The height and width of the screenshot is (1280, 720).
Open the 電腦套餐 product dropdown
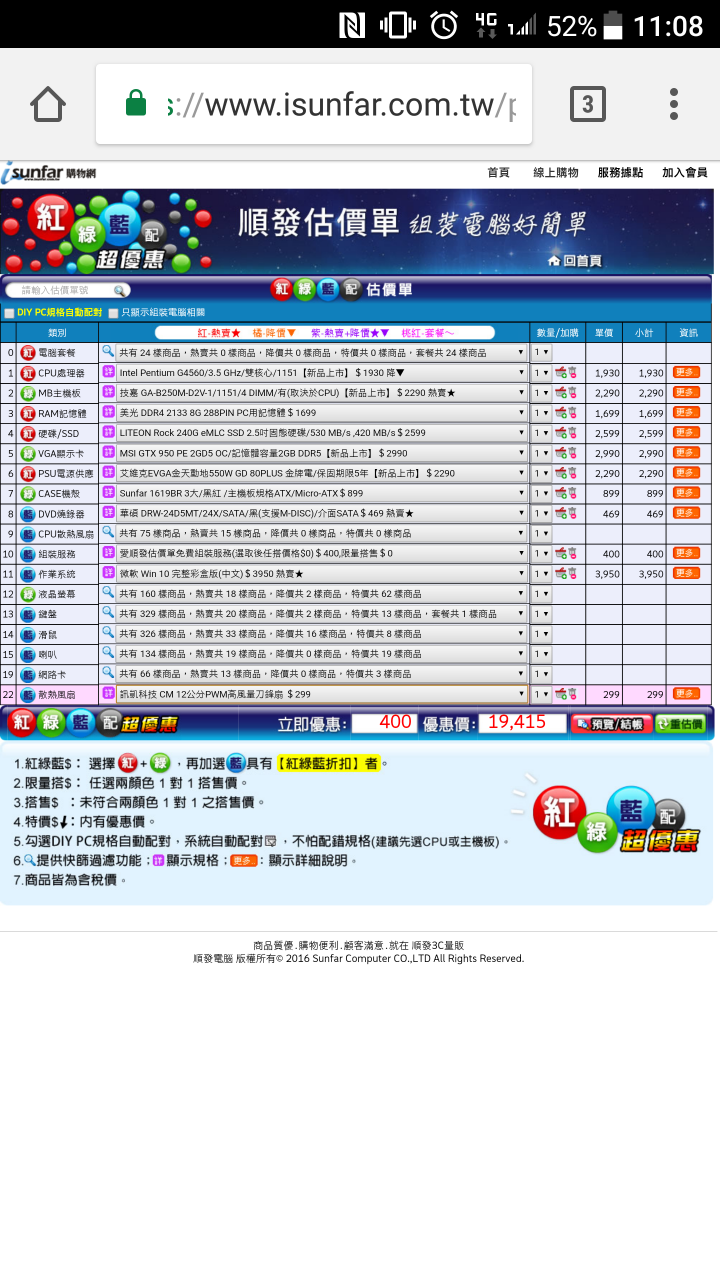pos(322,353)
